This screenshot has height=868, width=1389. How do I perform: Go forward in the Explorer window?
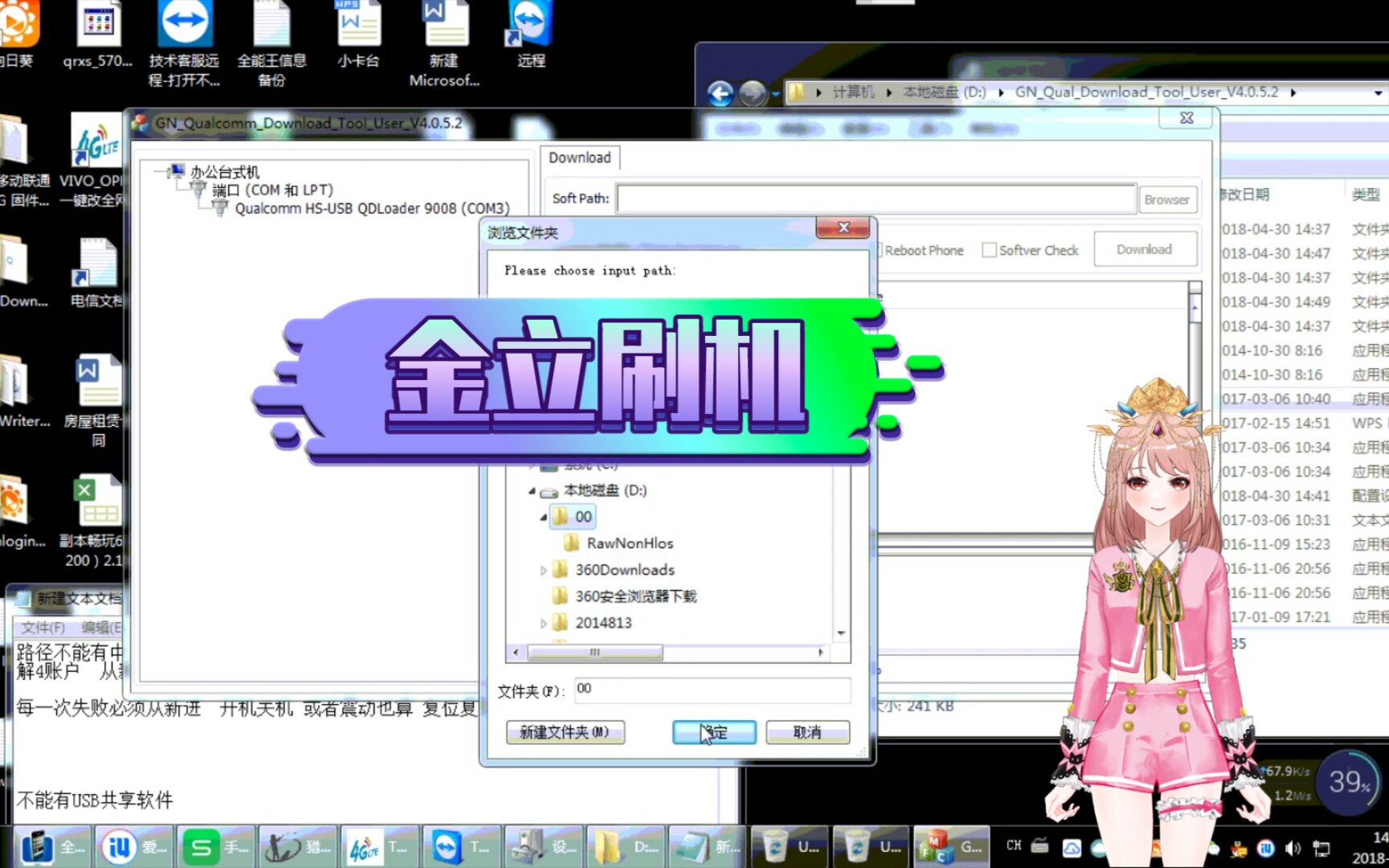[752, 94]
